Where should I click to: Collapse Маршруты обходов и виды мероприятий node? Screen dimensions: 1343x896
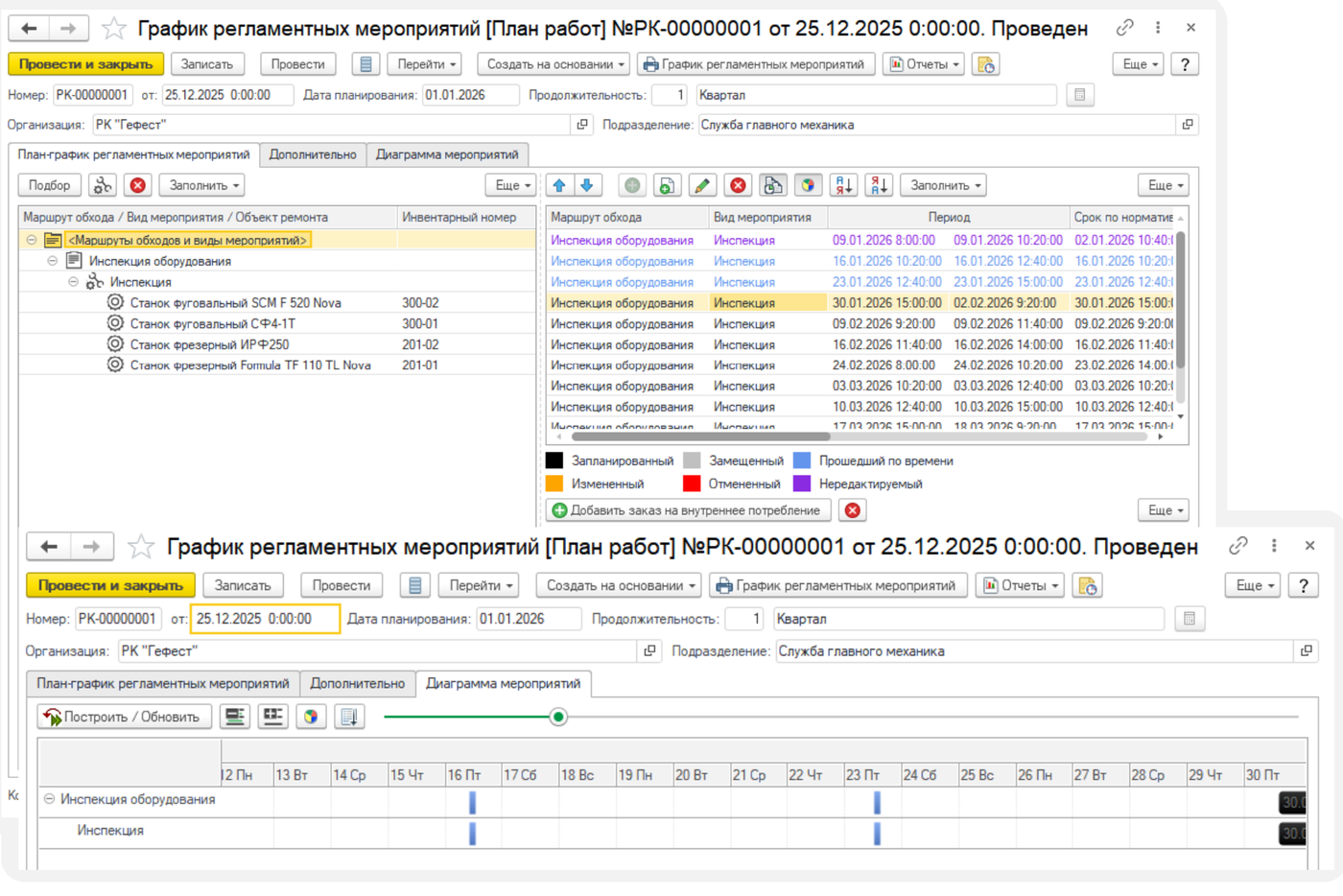32,240
